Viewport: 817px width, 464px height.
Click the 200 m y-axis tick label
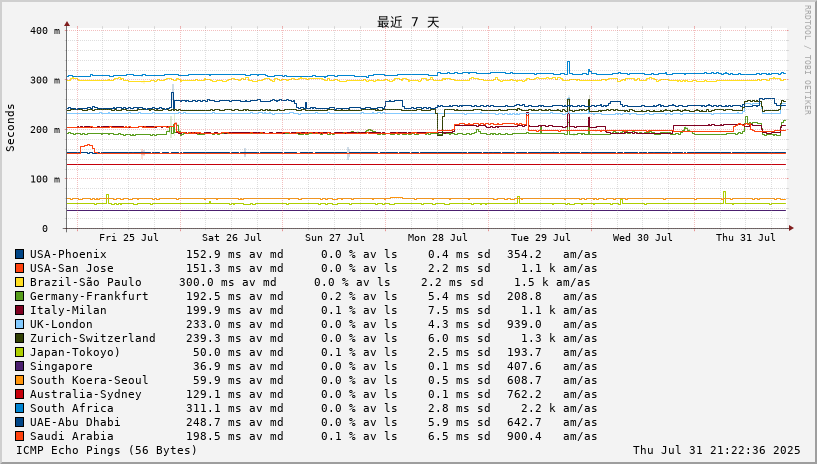coord(45,130)
